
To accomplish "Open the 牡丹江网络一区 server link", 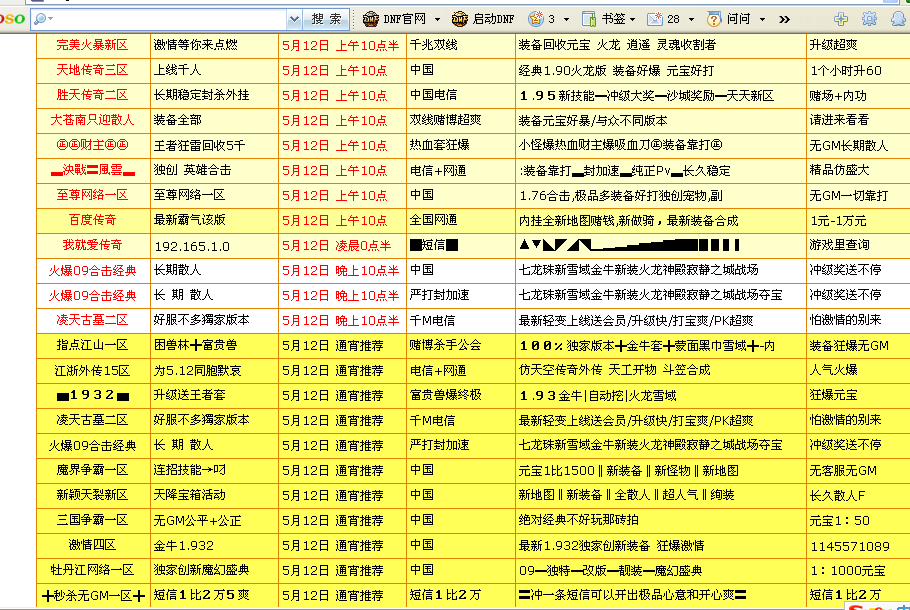I will point(92,570).
